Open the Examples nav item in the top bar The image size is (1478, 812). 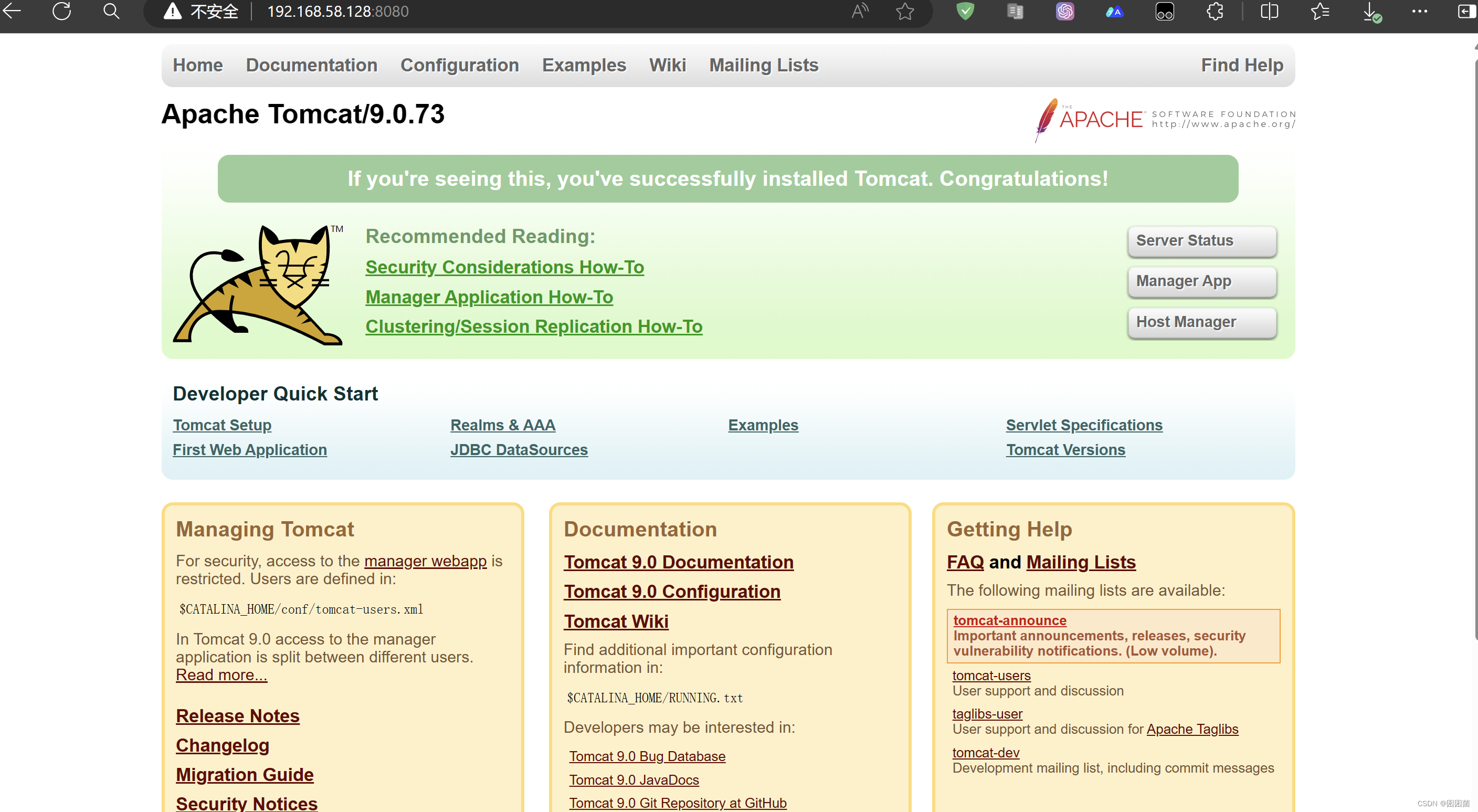click(584, 65)
